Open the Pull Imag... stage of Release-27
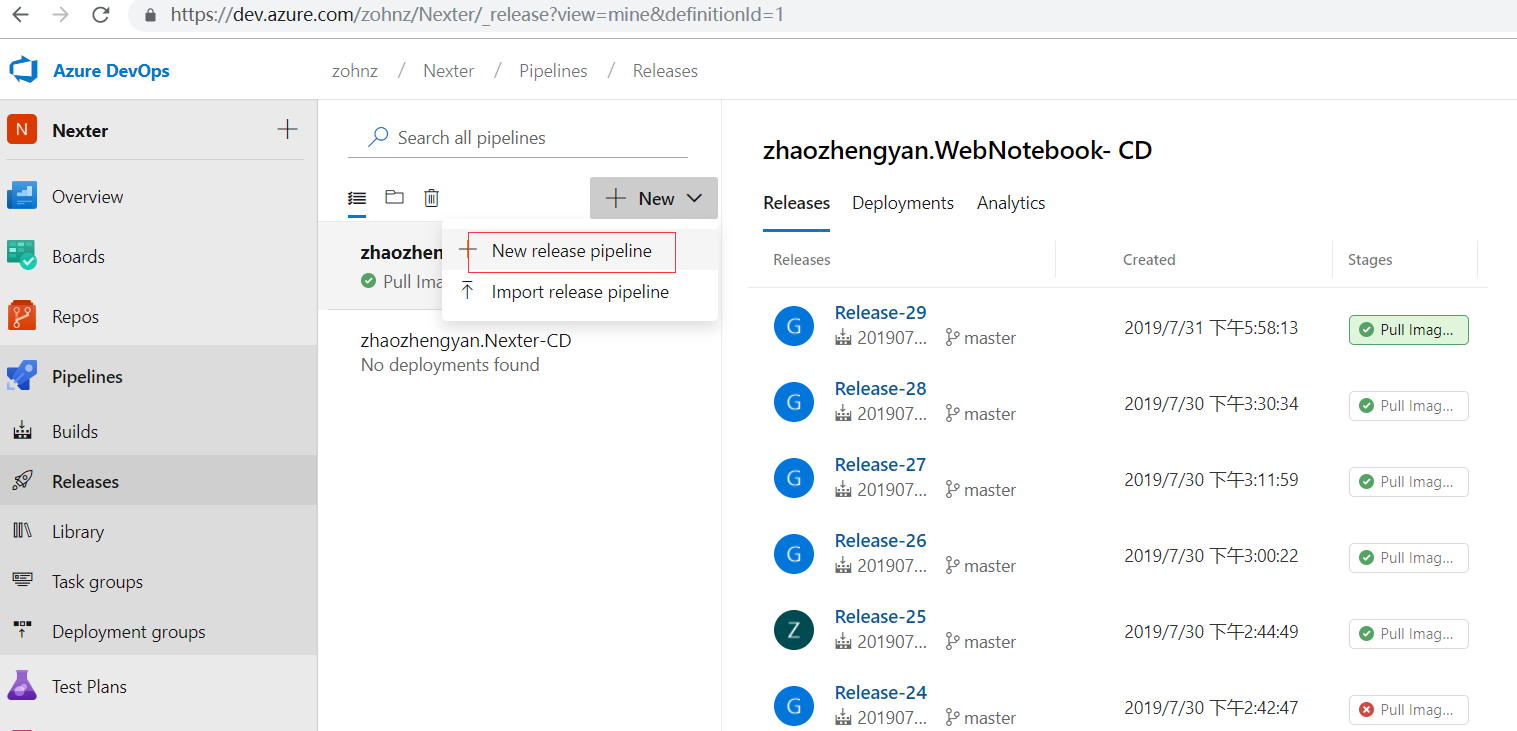This screenshot has width=1517, height=731. click(x=1408, y=482)
